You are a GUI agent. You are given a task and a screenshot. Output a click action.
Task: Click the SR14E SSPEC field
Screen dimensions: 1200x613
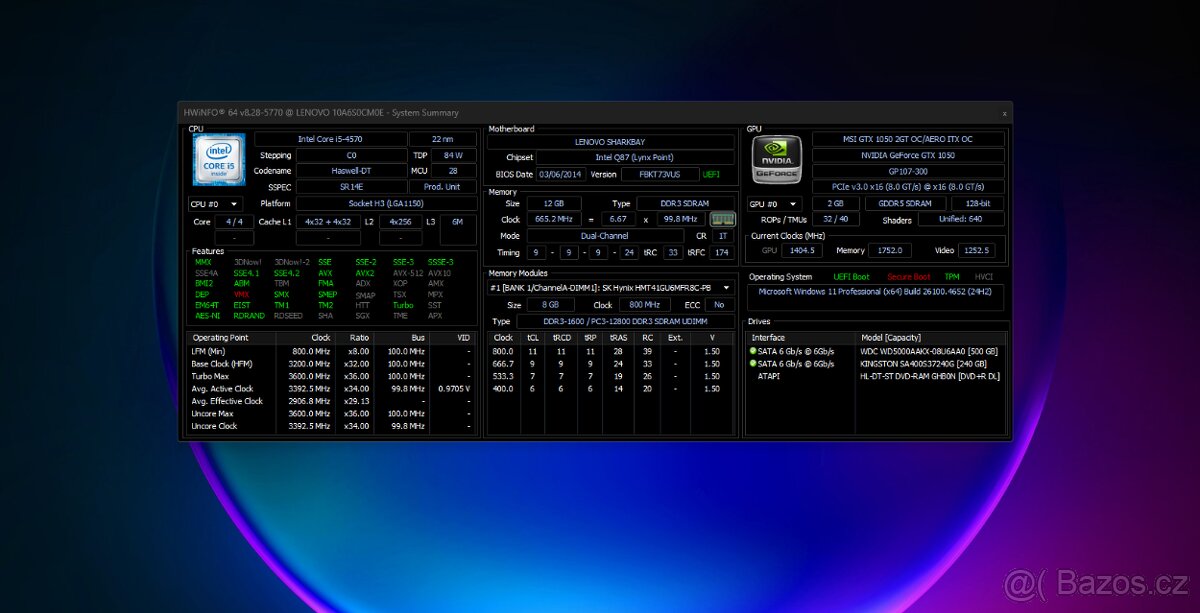click(351, 187)
